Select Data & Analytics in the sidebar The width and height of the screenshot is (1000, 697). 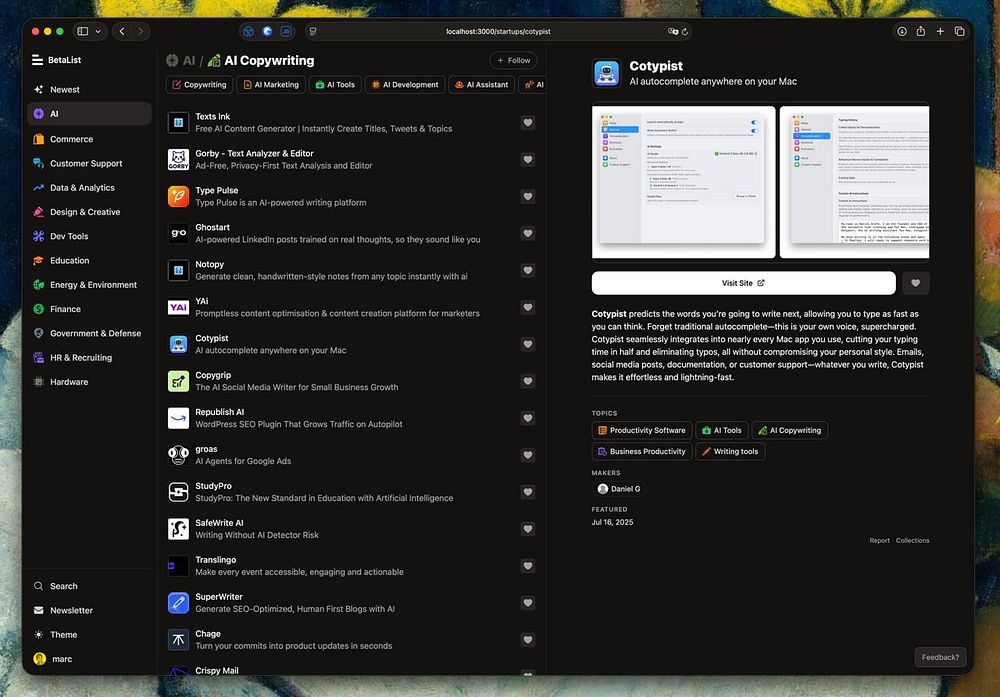click(82, 188)
